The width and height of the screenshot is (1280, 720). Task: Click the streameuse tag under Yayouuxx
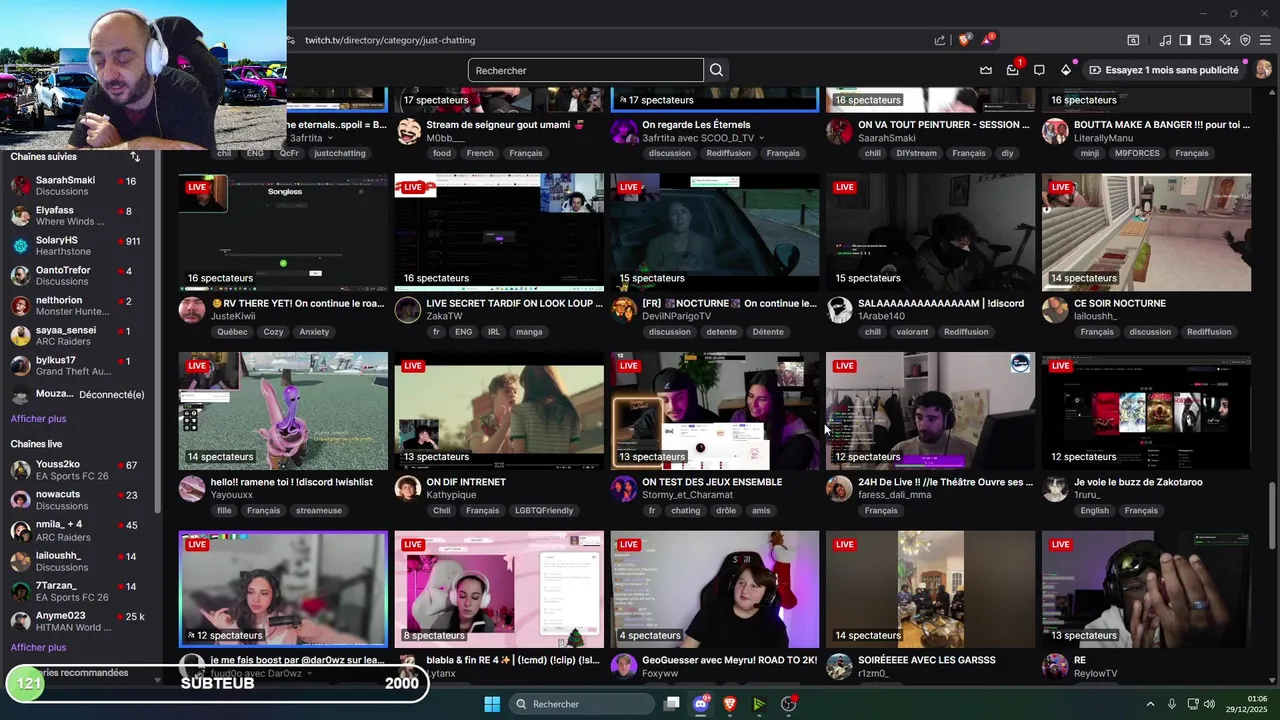point(319,511)
